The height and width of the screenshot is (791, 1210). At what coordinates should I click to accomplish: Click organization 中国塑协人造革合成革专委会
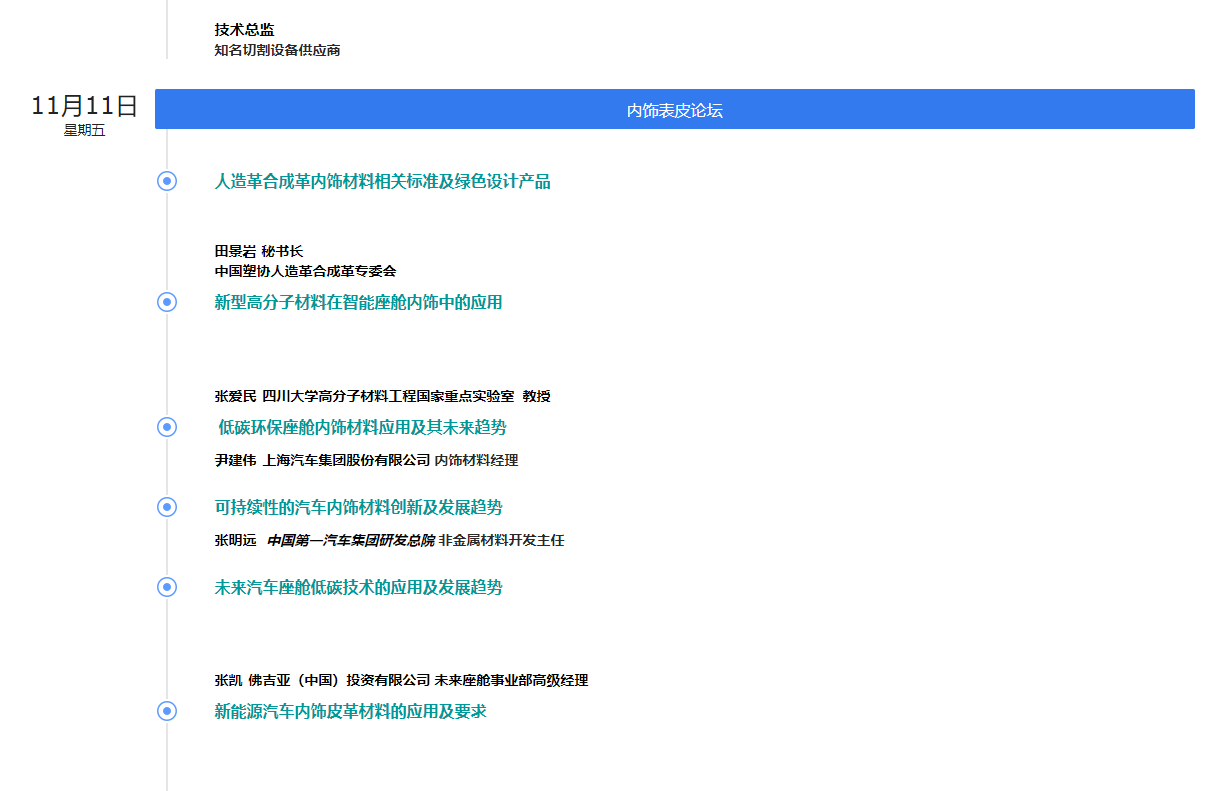tap(305, 271)
